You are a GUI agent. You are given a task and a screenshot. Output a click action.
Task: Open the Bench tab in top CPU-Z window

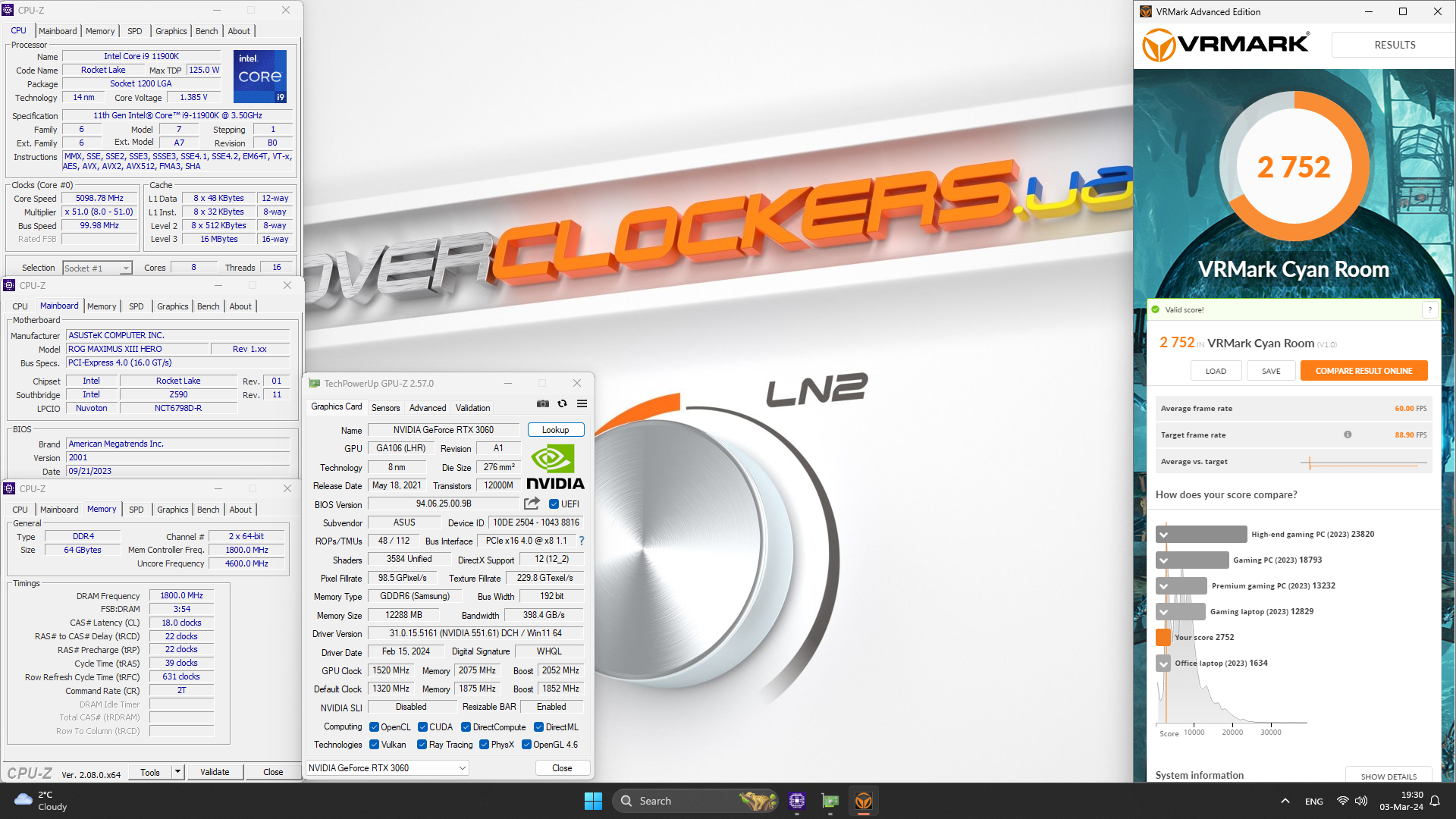click(x=206, y=31)
